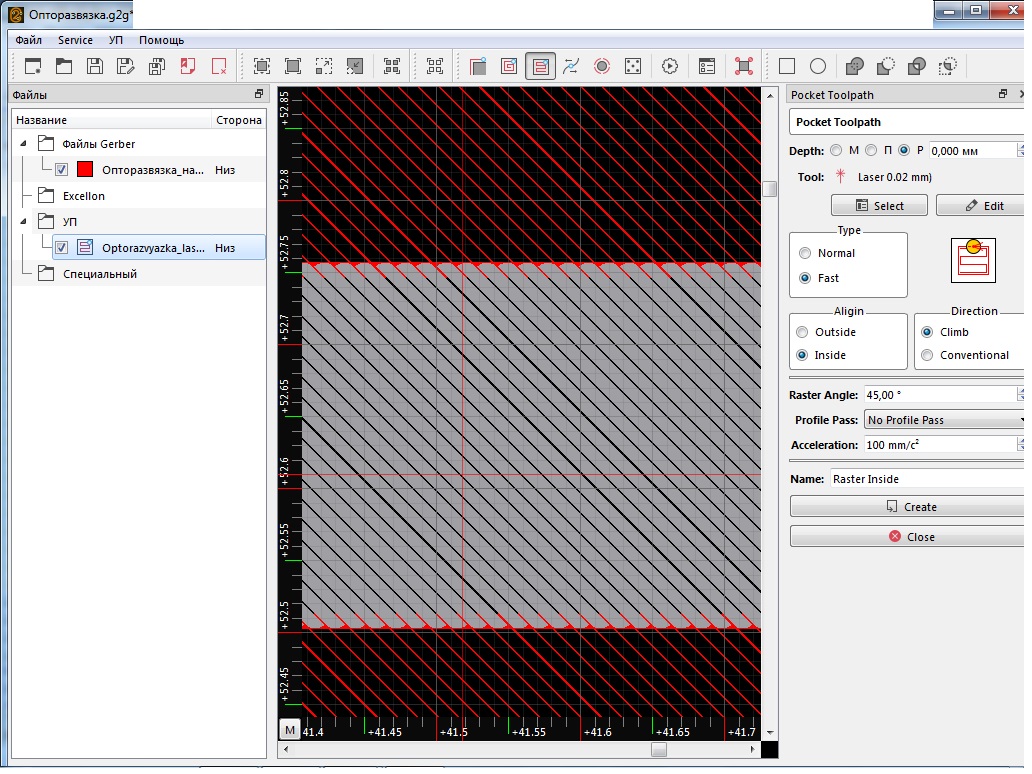
Task: Choose the Conventional direction option
Action: (x=928, y=355)
